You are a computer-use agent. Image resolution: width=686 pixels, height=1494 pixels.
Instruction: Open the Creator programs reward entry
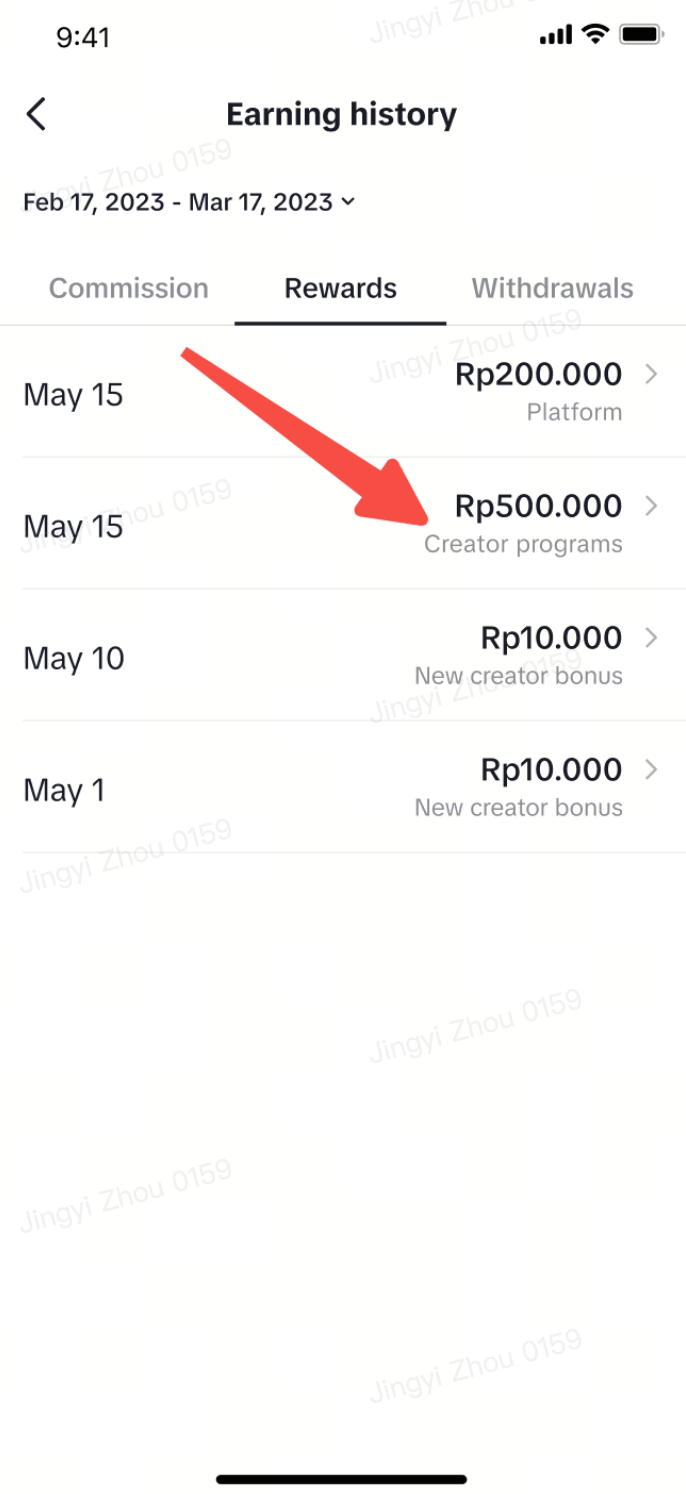523,544
